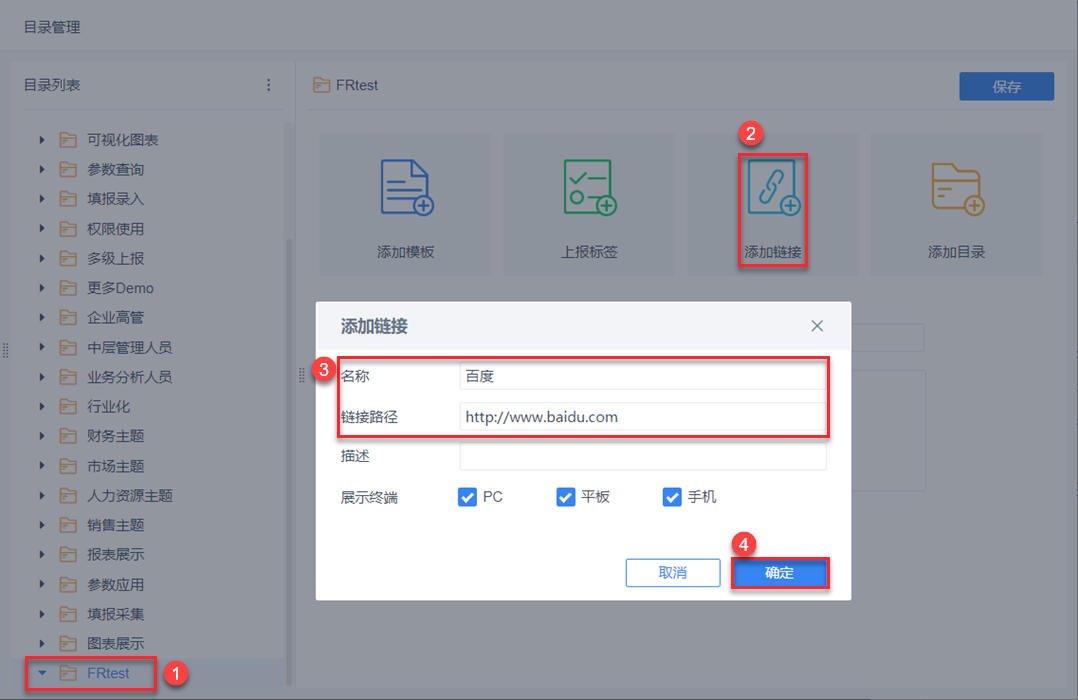Click the FRtest folder icon in tree

click(x=68, y=674)
